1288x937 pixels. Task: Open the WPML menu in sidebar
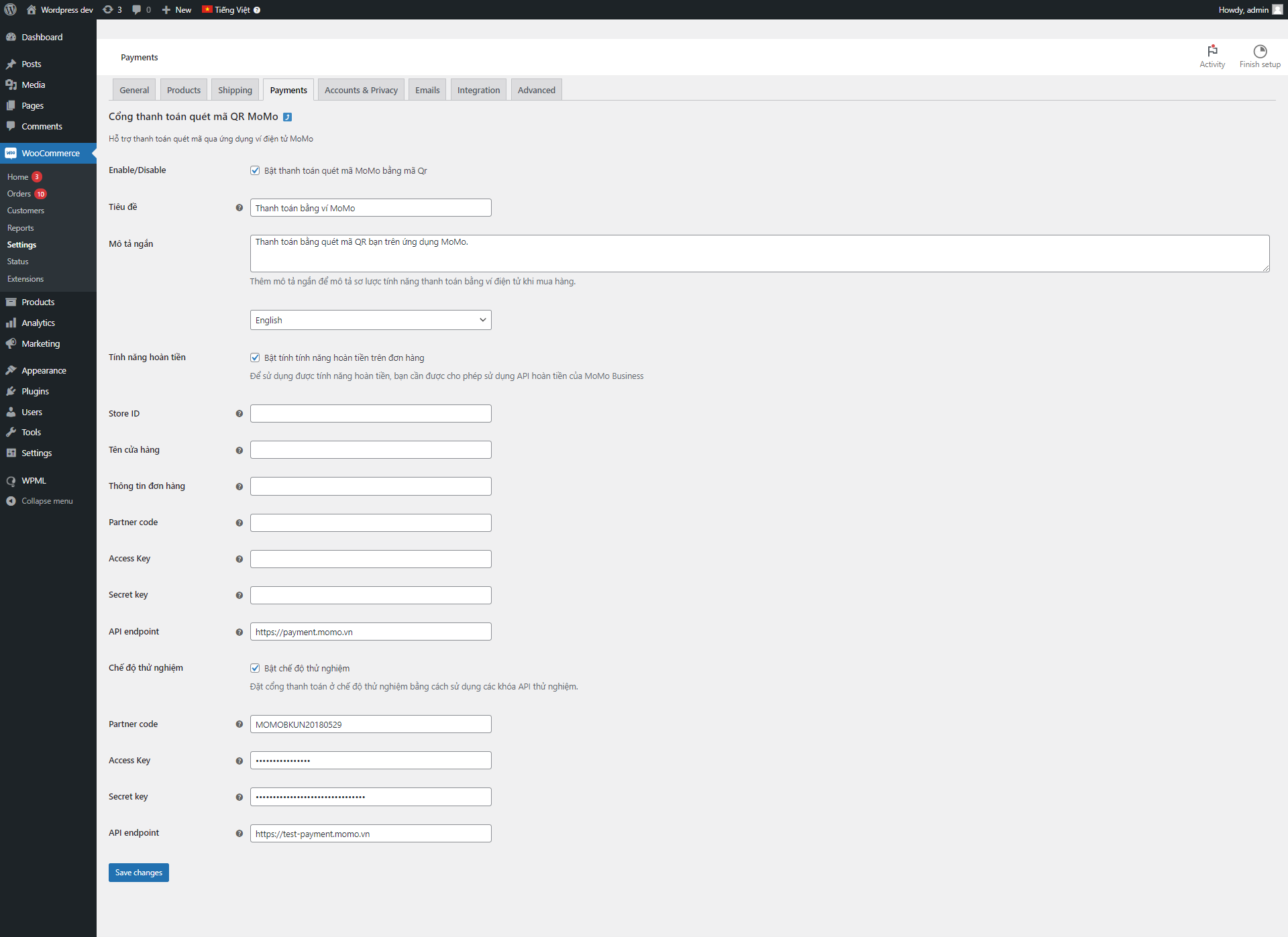34,480
